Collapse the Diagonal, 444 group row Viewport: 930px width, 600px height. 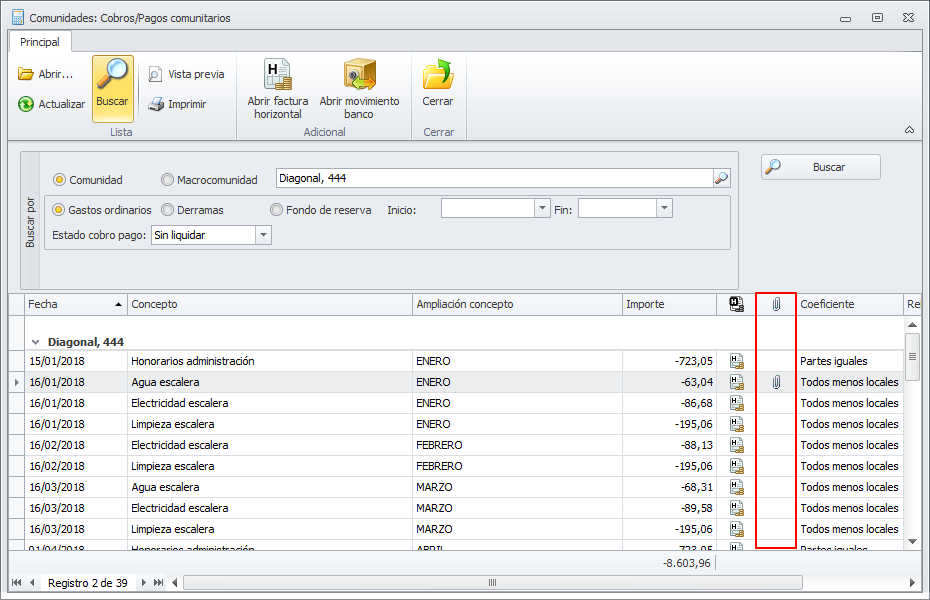(35, 342)
